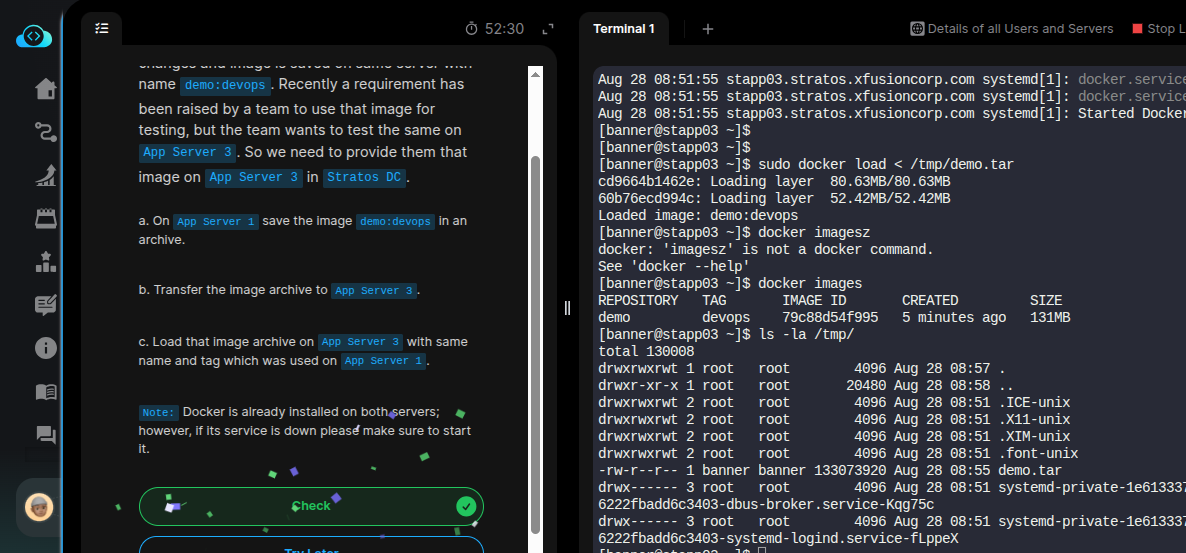
Task: Open Details of all Users and Servers
Action: [1011, 29]
